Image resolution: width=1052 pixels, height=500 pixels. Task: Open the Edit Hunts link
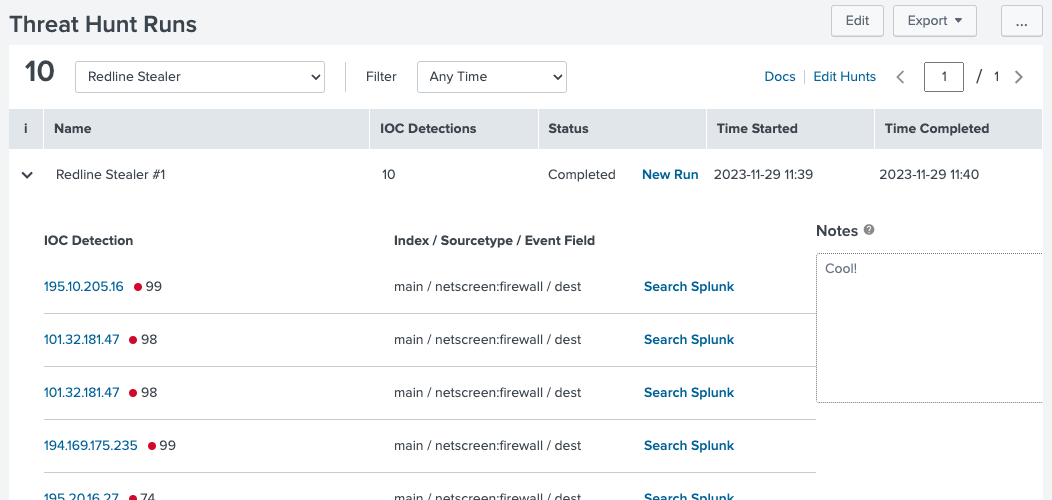point(844,77)
